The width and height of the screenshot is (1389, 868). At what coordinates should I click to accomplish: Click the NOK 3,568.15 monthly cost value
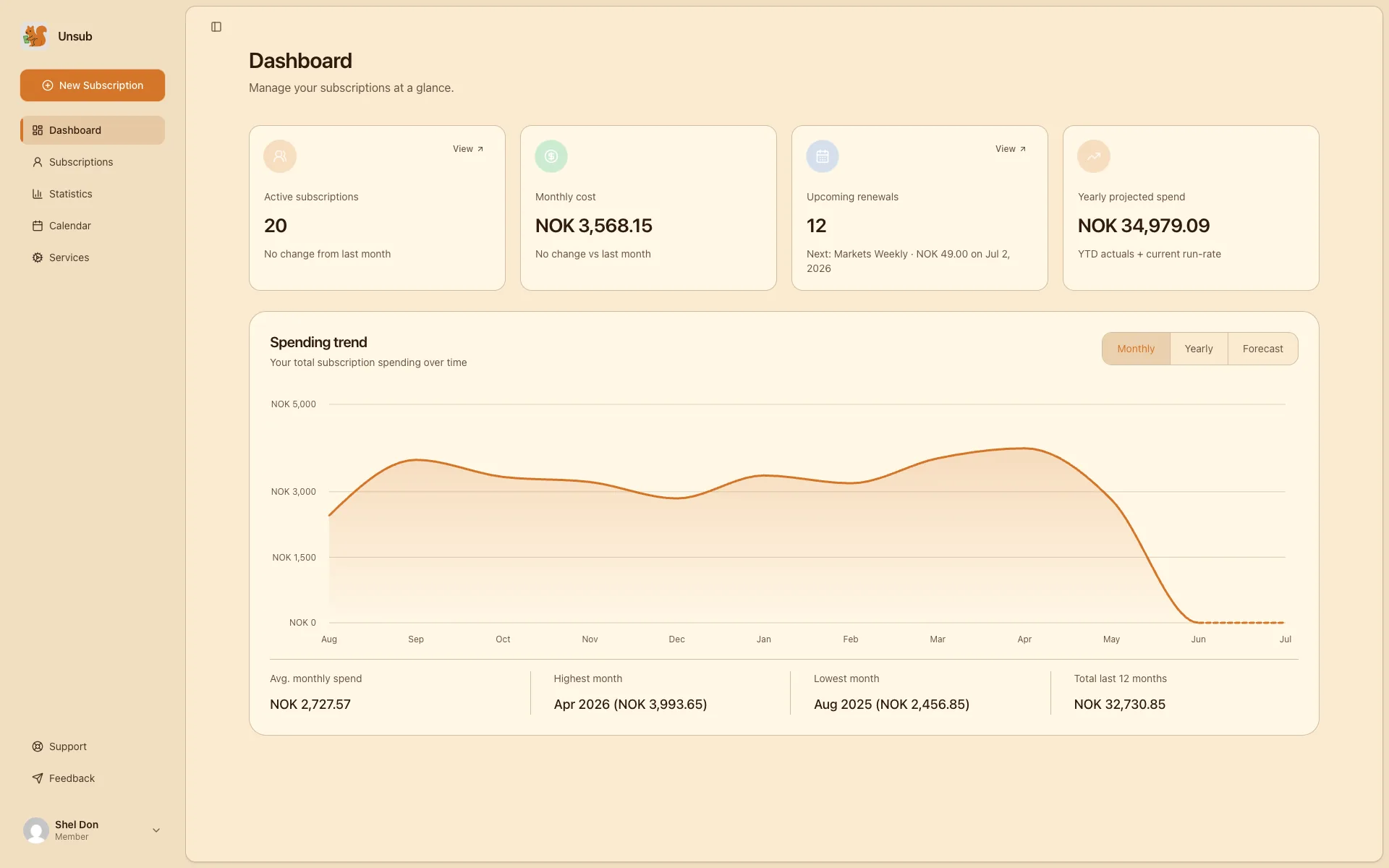594,226
